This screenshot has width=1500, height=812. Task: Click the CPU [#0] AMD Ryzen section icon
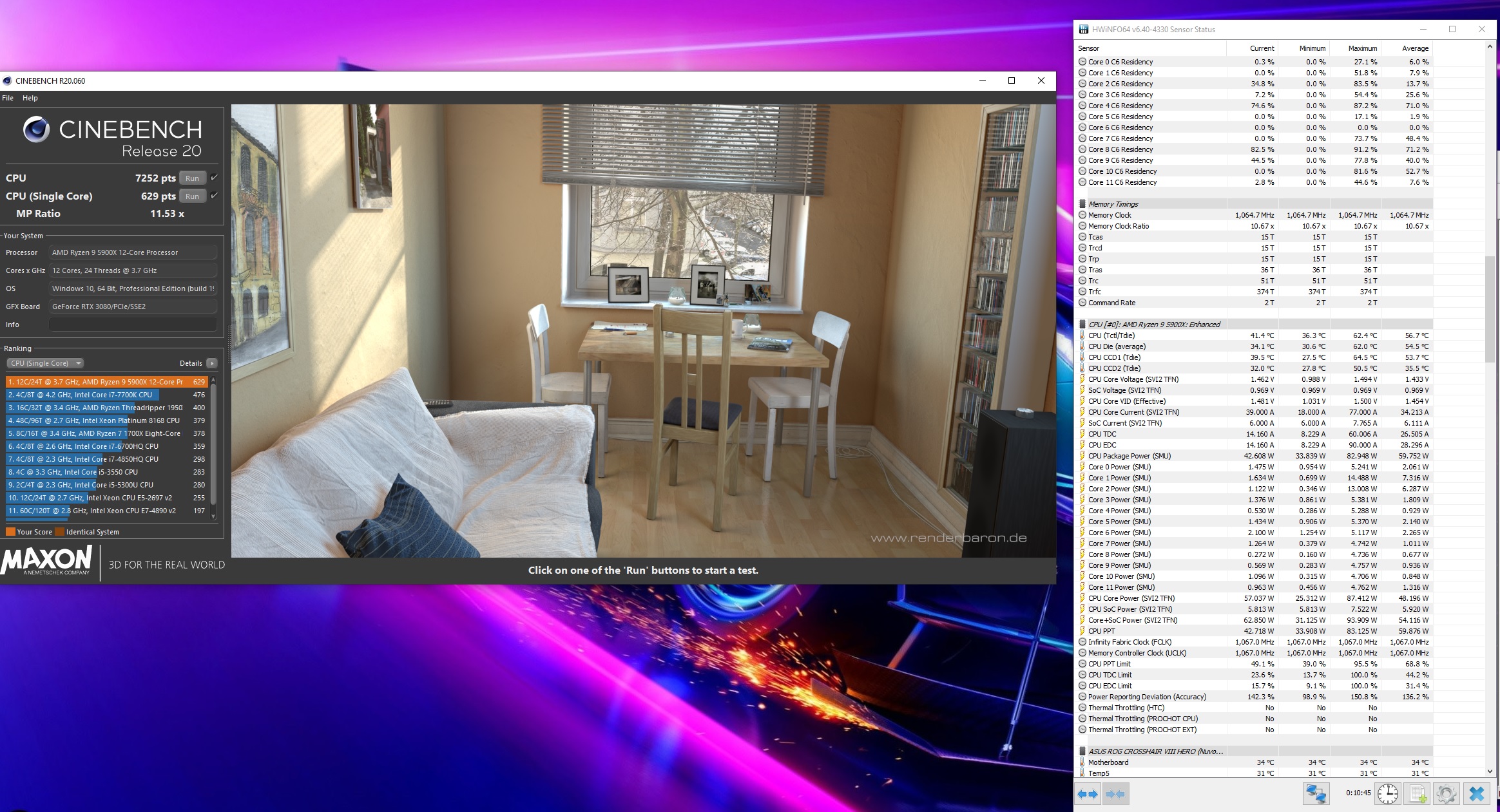(x=1082, y=325)
